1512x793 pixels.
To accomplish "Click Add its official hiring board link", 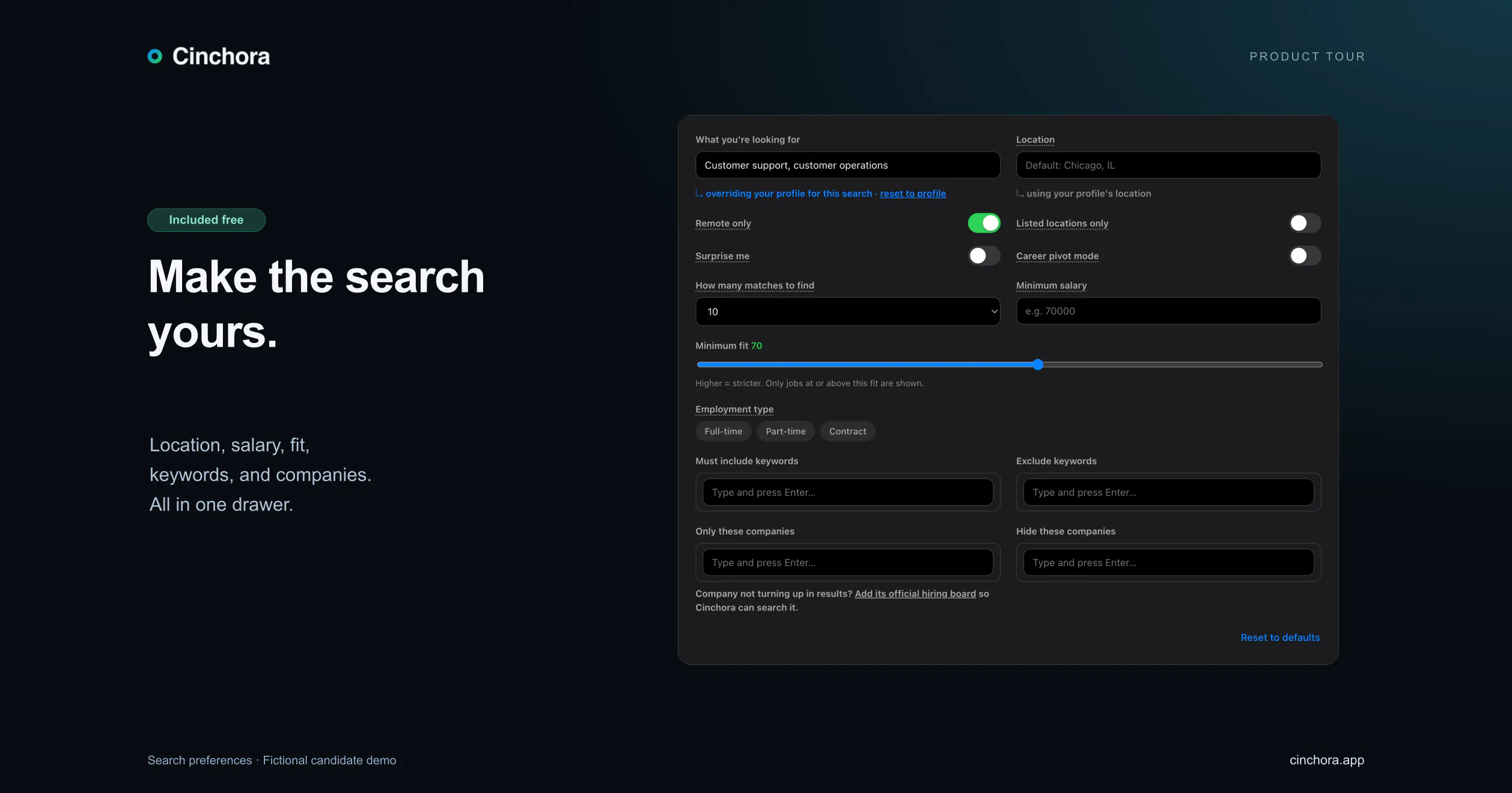I will (x=915, y=594).
